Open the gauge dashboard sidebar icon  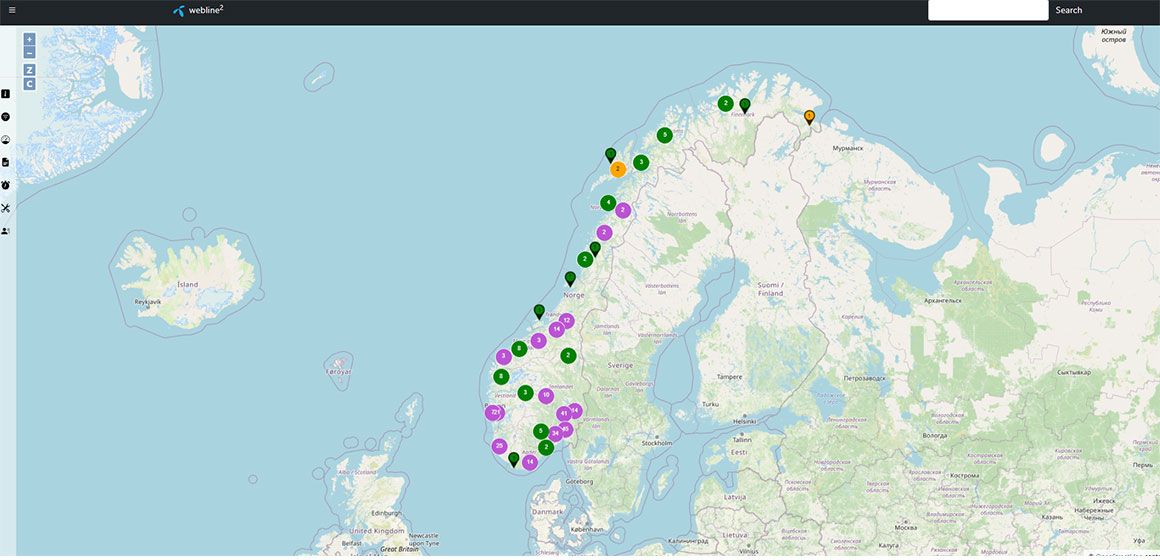coord(6,140)
